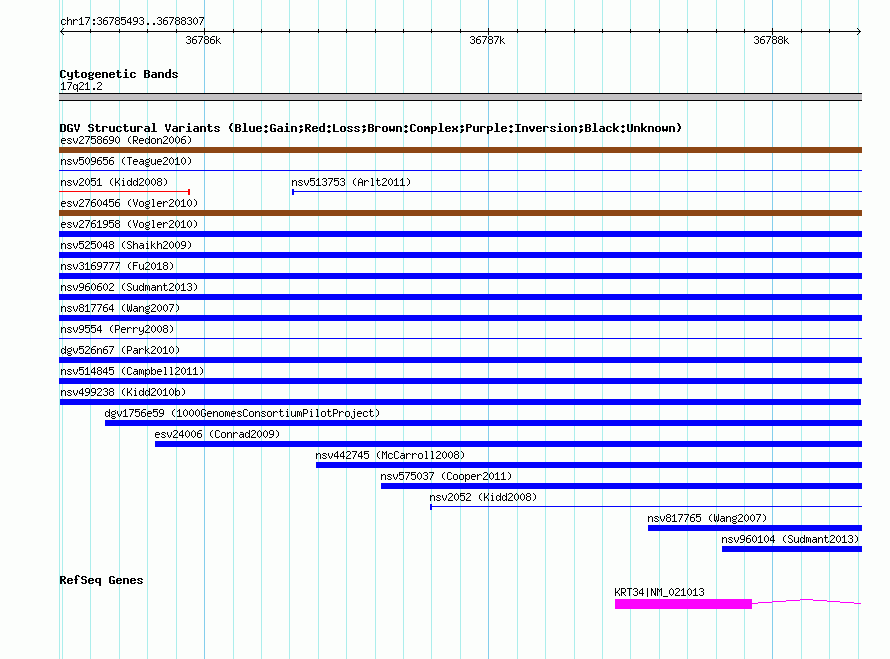Select the nsv960104 (Sudmant2013) blue bar
The image size is (890, 659).
[x=790, y=549]
